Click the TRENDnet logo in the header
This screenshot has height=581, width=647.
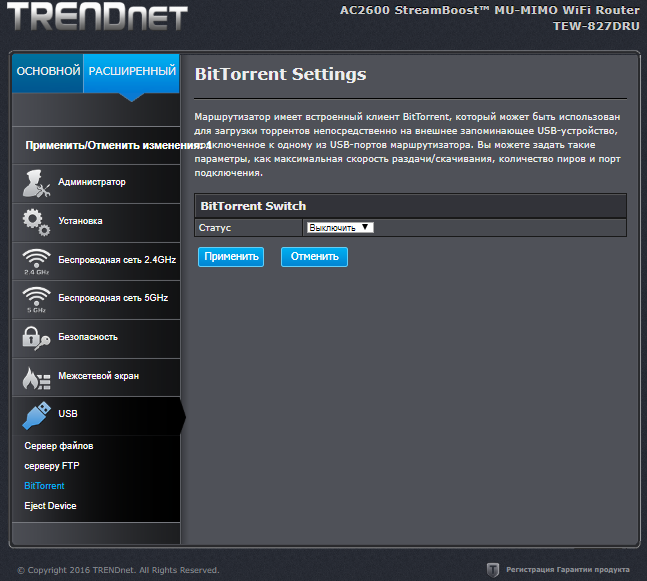click(97, 16)
